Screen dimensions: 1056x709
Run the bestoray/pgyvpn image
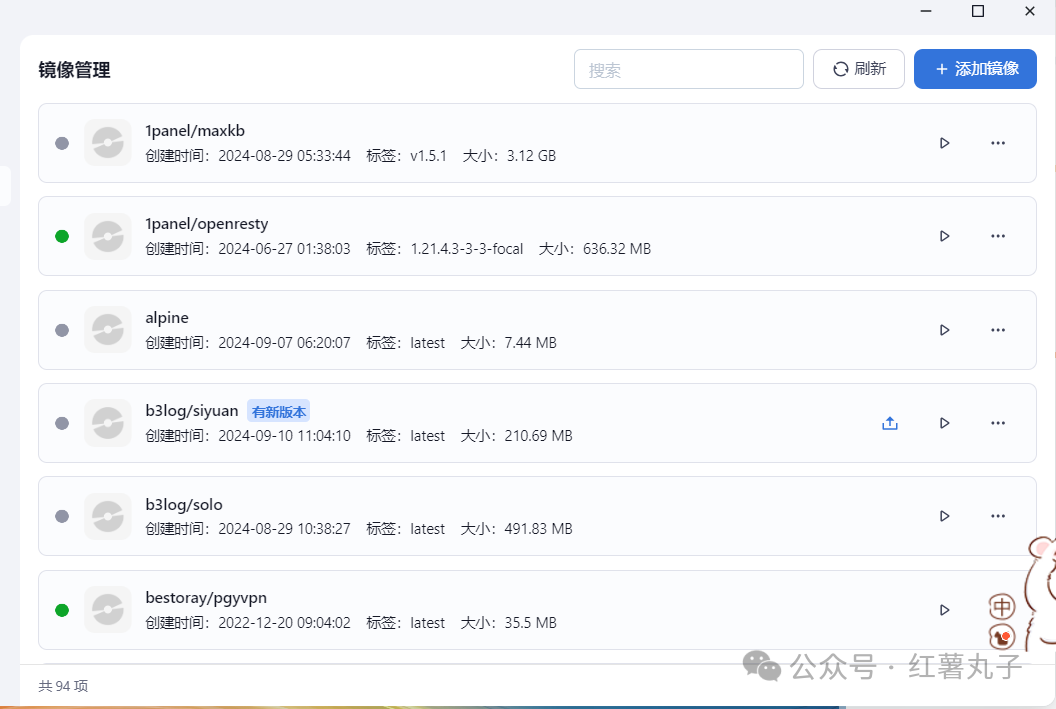(x=944, y=610)
